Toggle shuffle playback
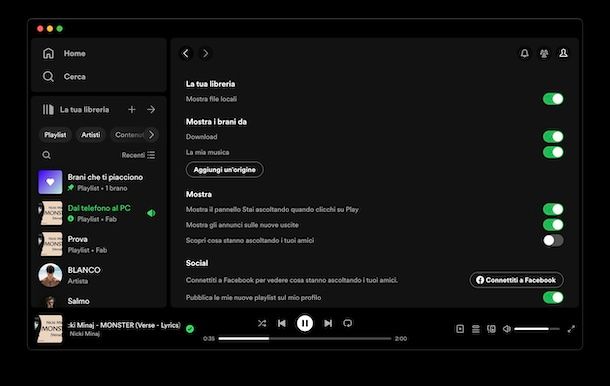Screen dimensions: 610x386 point(262,323)
